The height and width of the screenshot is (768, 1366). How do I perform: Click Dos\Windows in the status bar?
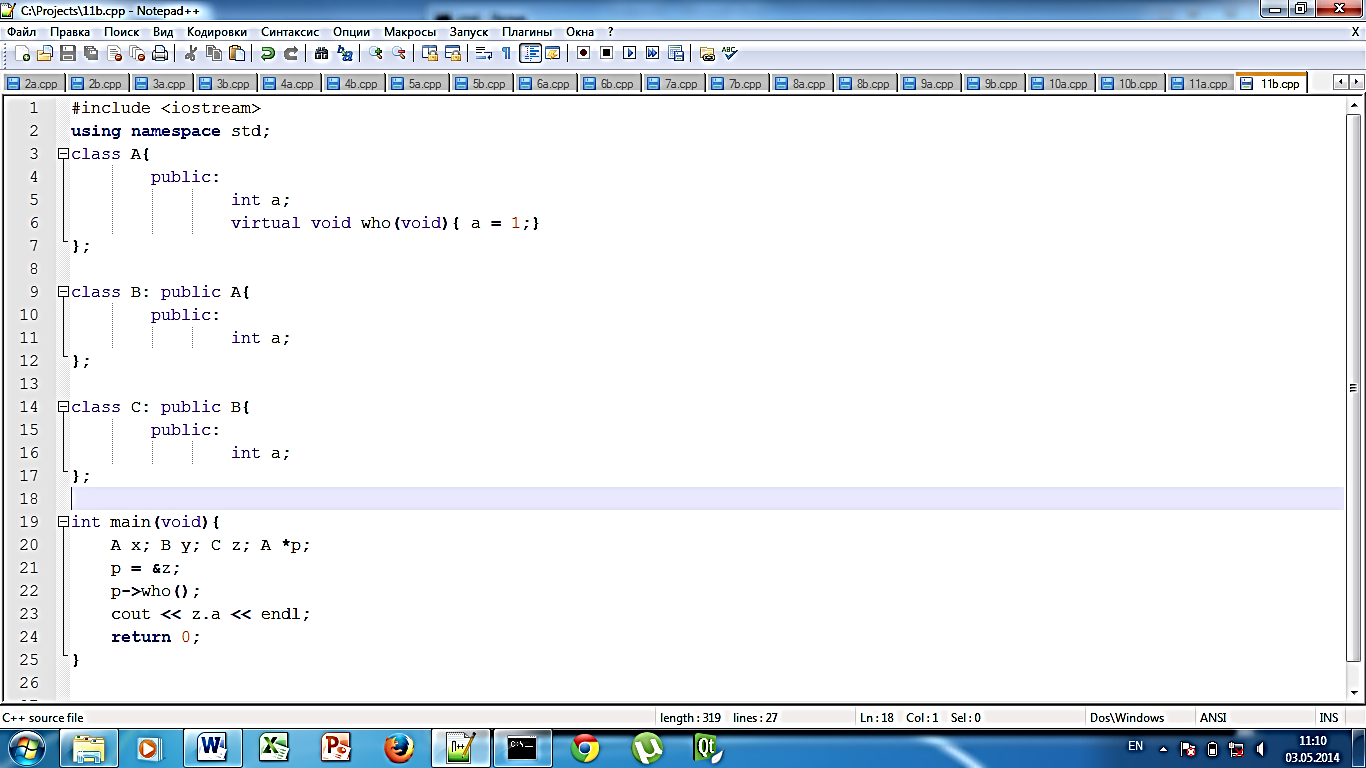pos(1127,717)
